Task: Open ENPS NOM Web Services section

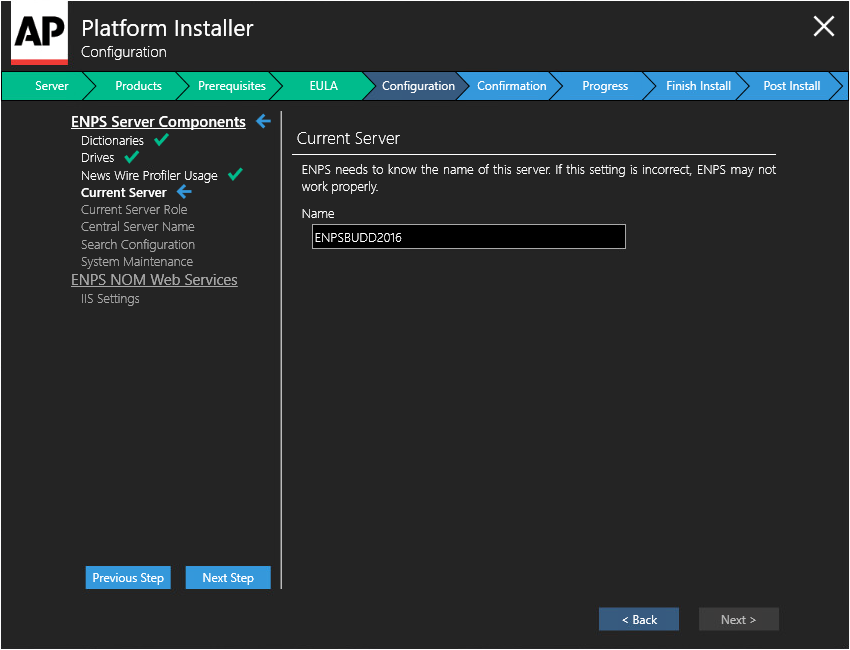Action: click(154, 280)
